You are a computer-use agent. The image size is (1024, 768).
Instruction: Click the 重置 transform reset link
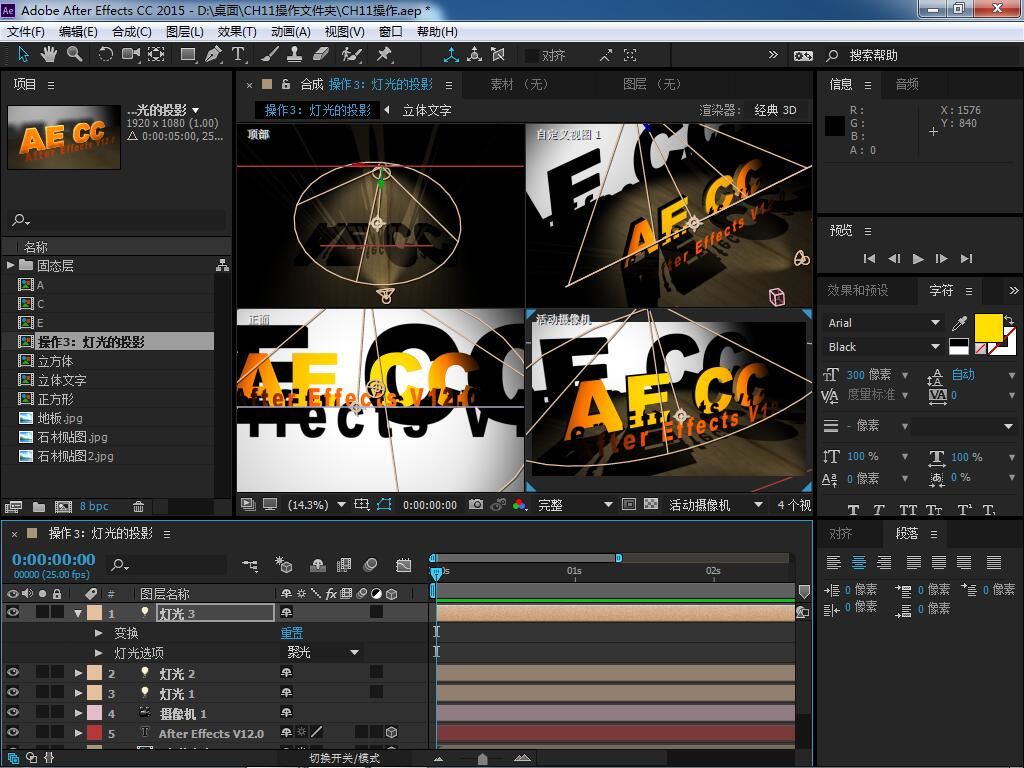point(291,633)
